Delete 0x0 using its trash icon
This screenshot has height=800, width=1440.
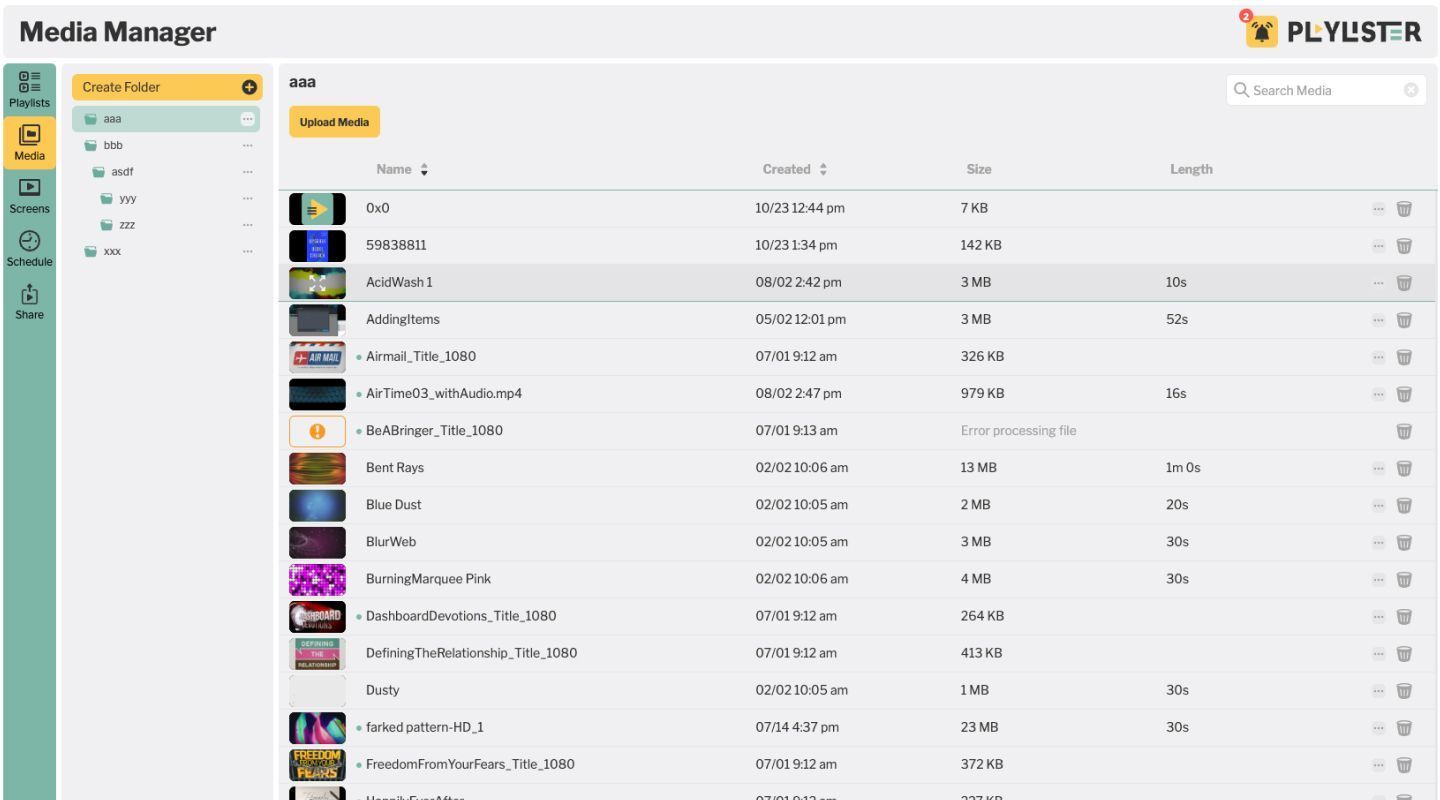click(x=1404, y=208)
